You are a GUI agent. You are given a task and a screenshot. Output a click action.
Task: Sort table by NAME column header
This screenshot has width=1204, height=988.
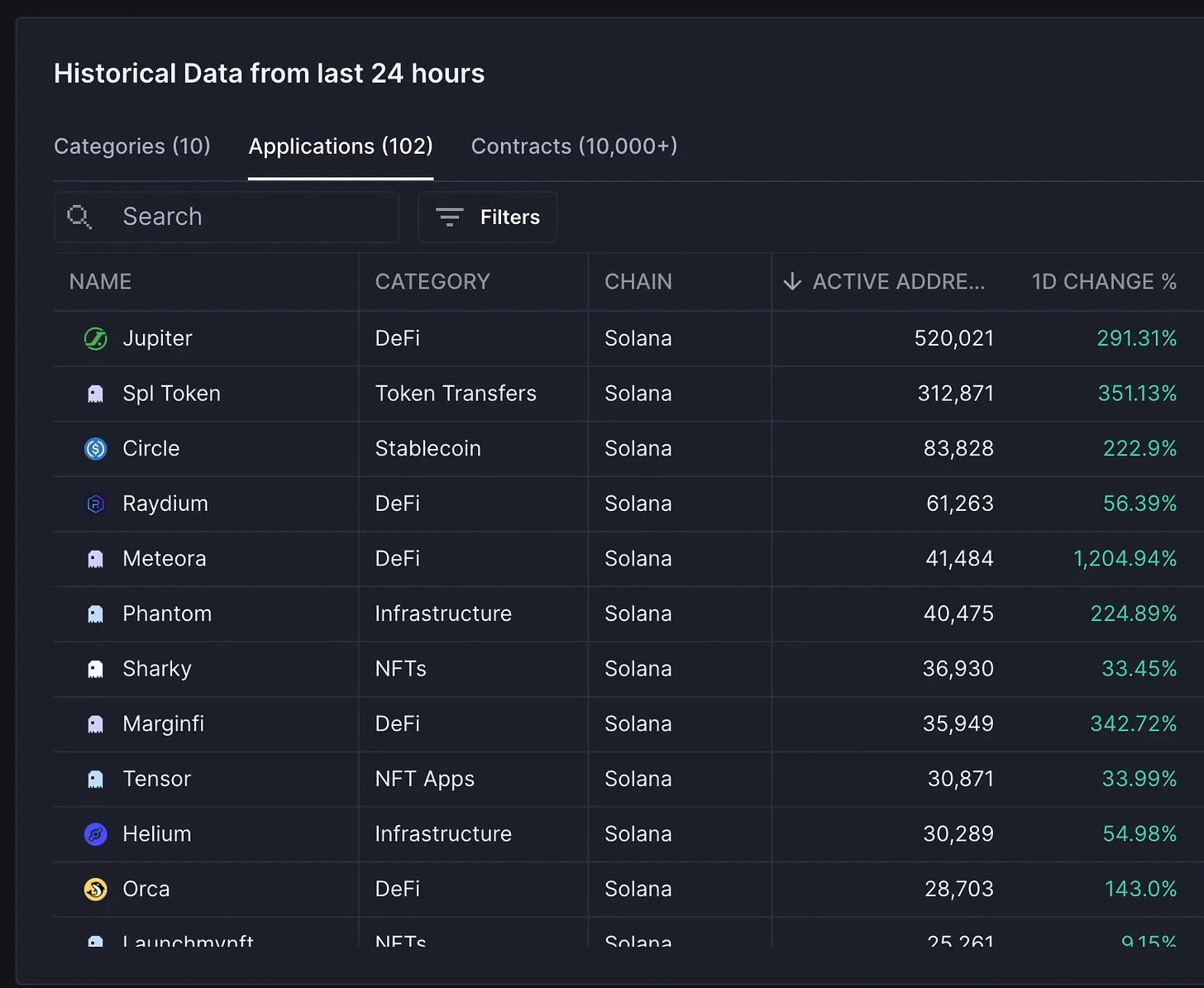[100, 282]
